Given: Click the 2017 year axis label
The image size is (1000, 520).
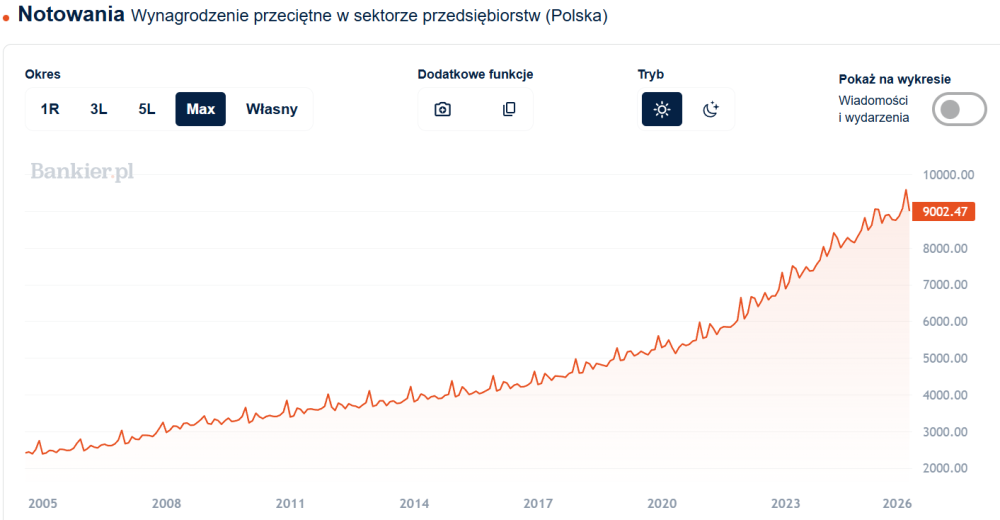Looking at the screenshot, I should [x=538, y=504].
